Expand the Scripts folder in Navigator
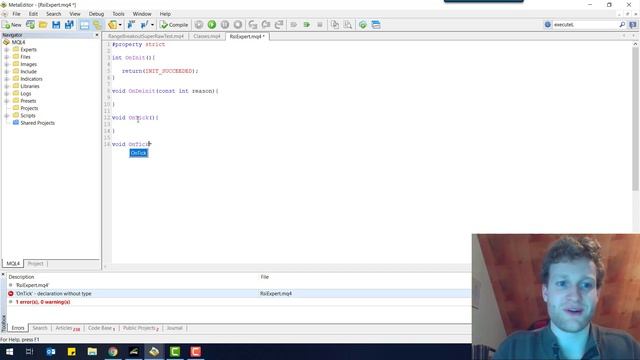The width and height of the screenshot is (640, 360). pyautogui.click(x=7, y=116)
